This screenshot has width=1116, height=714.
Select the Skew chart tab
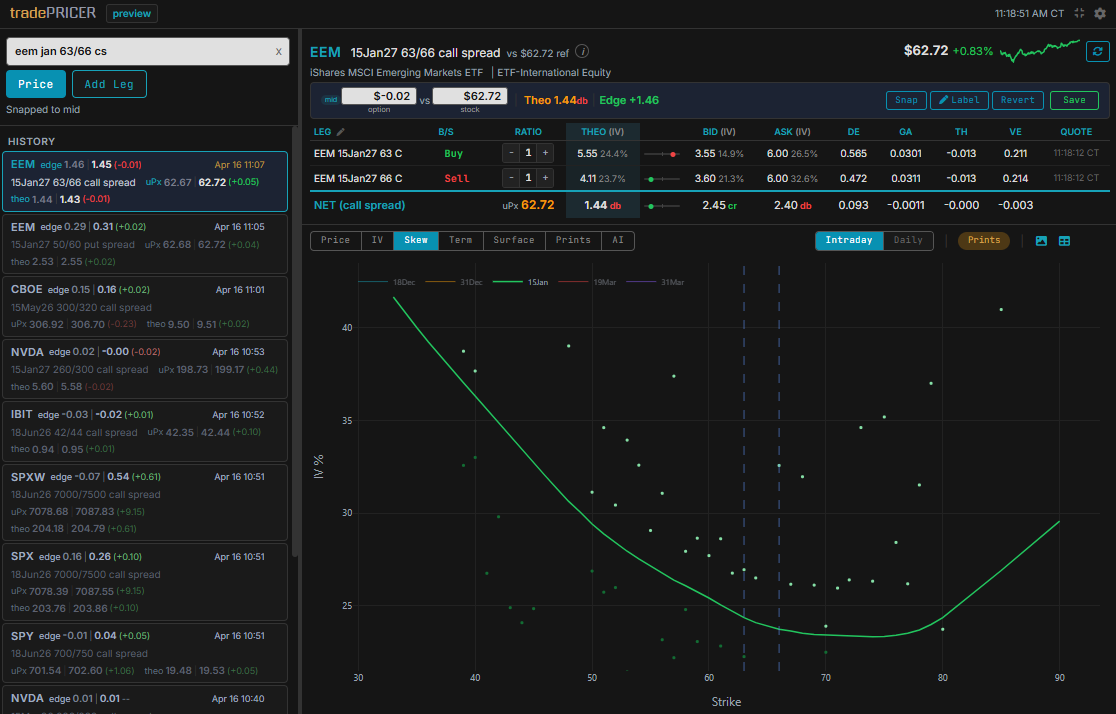[x=416, y=241]
